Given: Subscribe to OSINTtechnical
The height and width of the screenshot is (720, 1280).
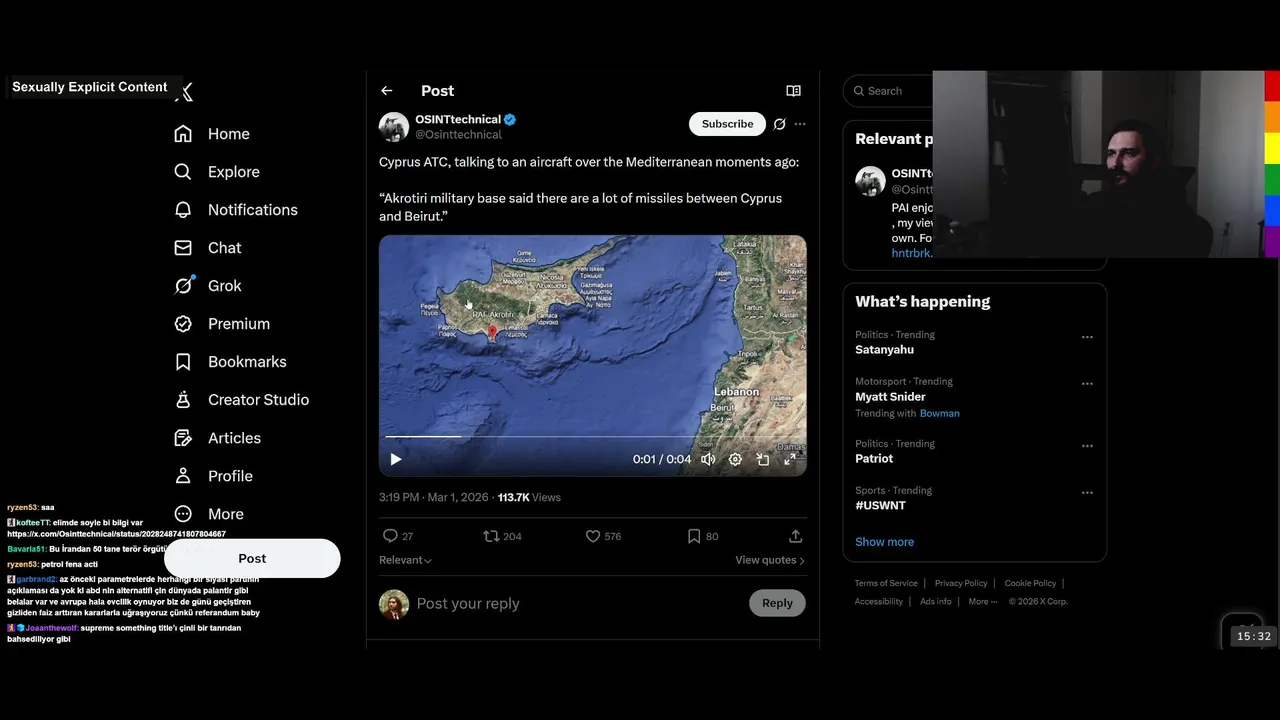Looking at the screenshot, I should tap(727, 124).
